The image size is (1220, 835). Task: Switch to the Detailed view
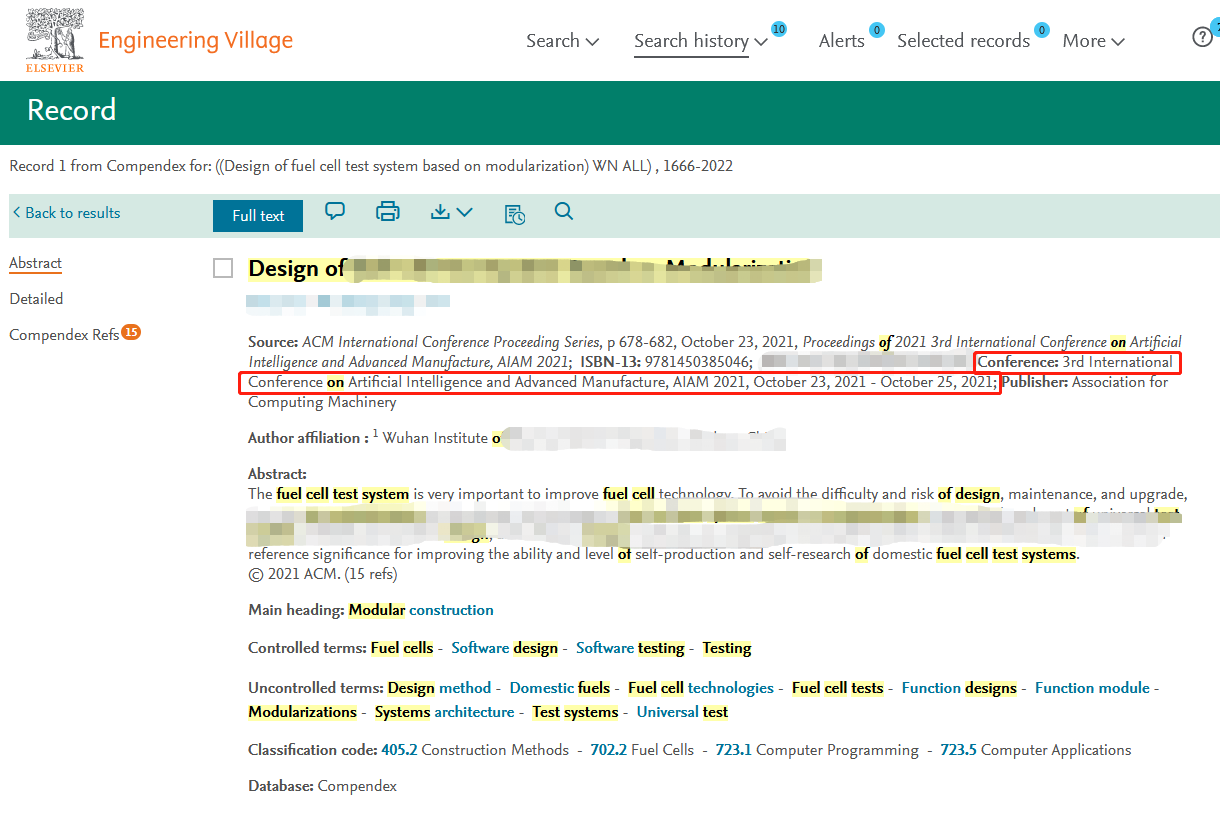(36, 299)
